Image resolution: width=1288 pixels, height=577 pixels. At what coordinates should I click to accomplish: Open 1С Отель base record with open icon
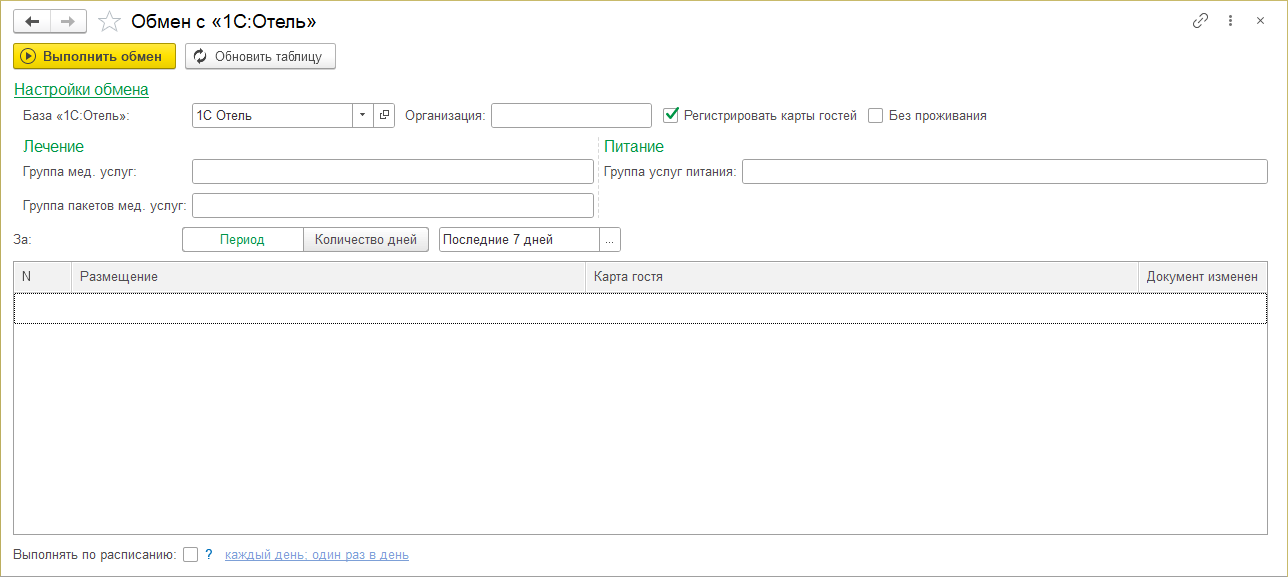tap(385, 115)
